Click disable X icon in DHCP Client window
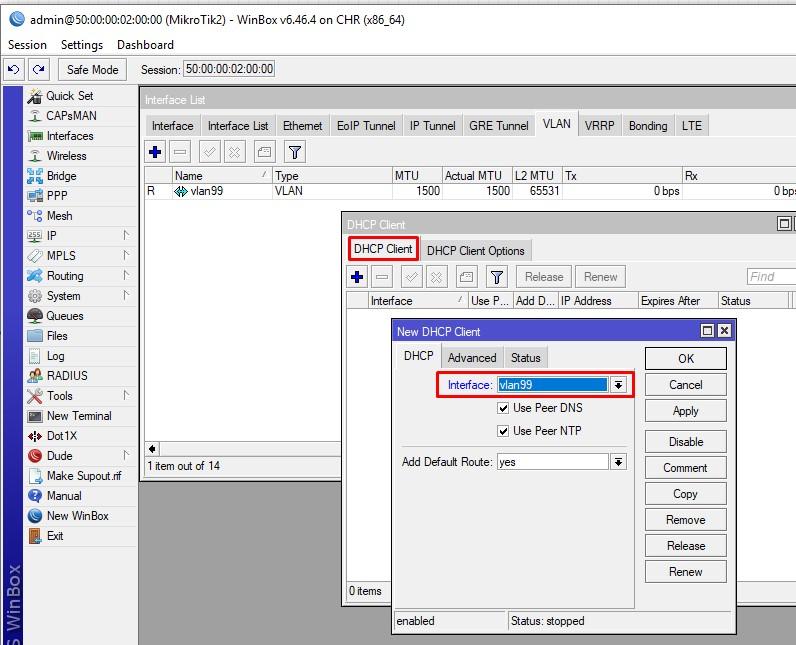This screenshot has height=645, width=796. click(437, 277)
